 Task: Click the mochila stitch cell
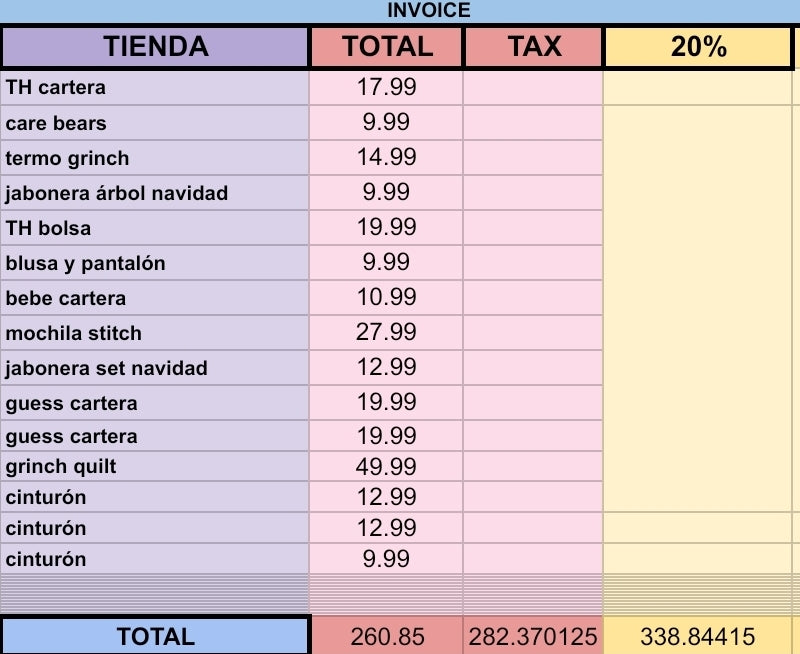pyautogui.click(x=155, y=333)
